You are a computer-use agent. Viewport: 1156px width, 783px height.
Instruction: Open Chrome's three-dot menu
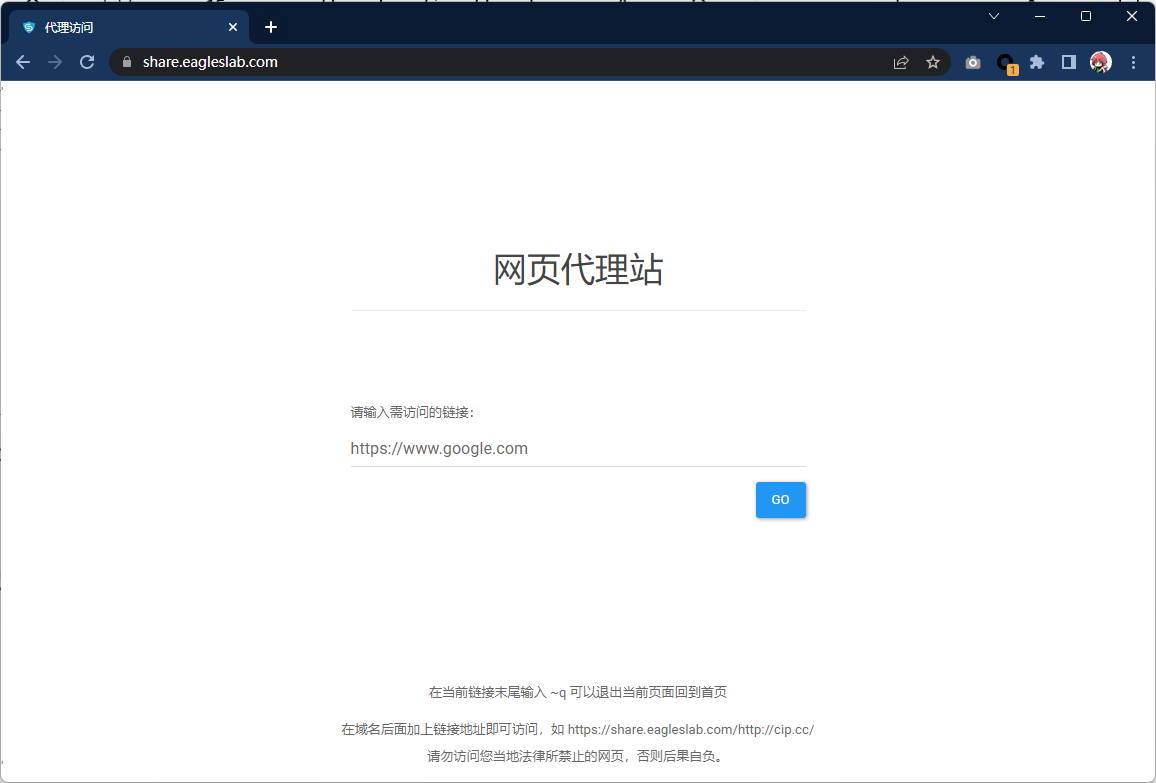coord(1133,62)
